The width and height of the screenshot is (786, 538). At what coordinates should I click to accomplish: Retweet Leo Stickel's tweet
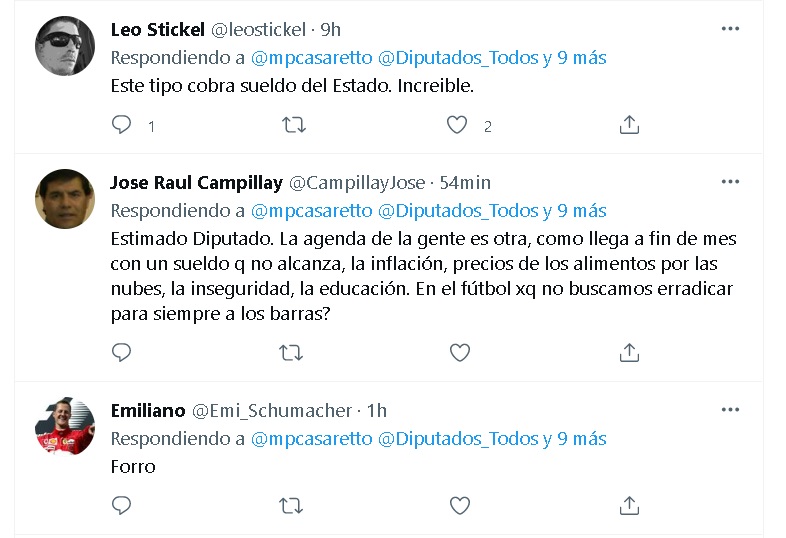coord(291,125)
